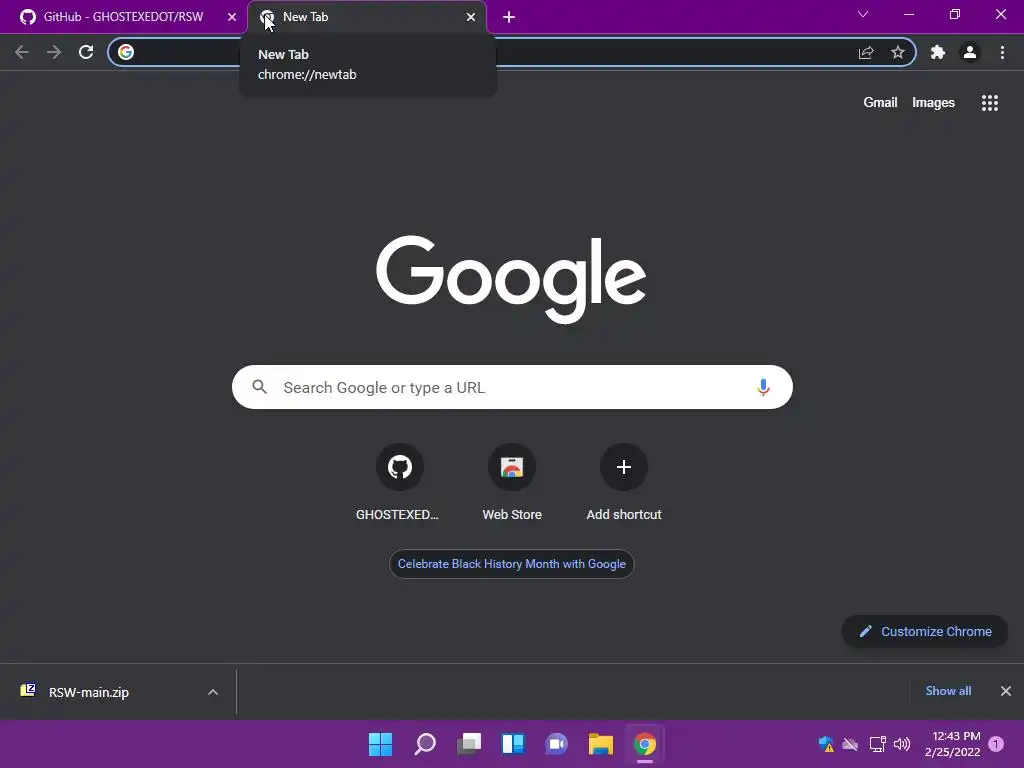
Task: Open the Chat (Teams) taskbar icon
Action: pyautogui.click(x=556, y=744)
